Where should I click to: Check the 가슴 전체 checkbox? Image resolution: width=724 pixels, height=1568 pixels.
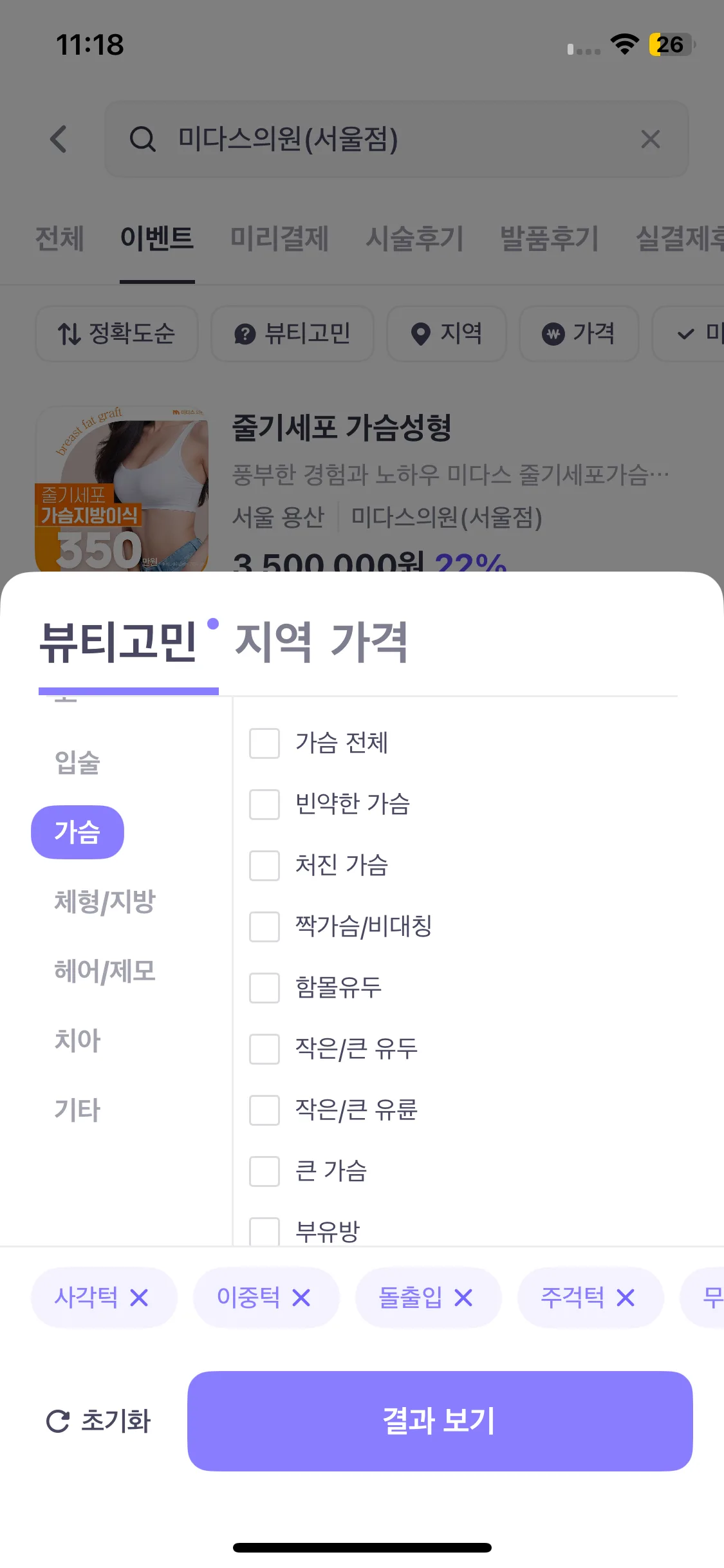265,743
